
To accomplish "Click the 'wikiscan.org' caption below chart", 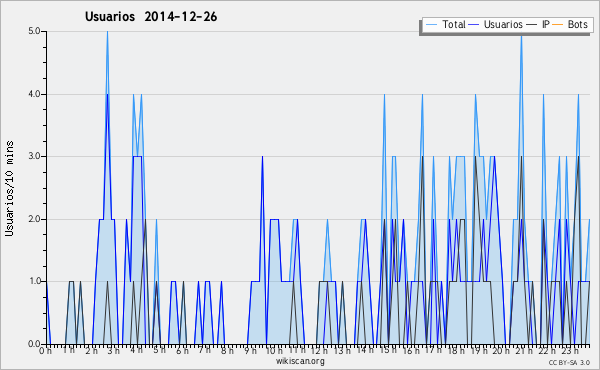I will [x=300, y=361].
